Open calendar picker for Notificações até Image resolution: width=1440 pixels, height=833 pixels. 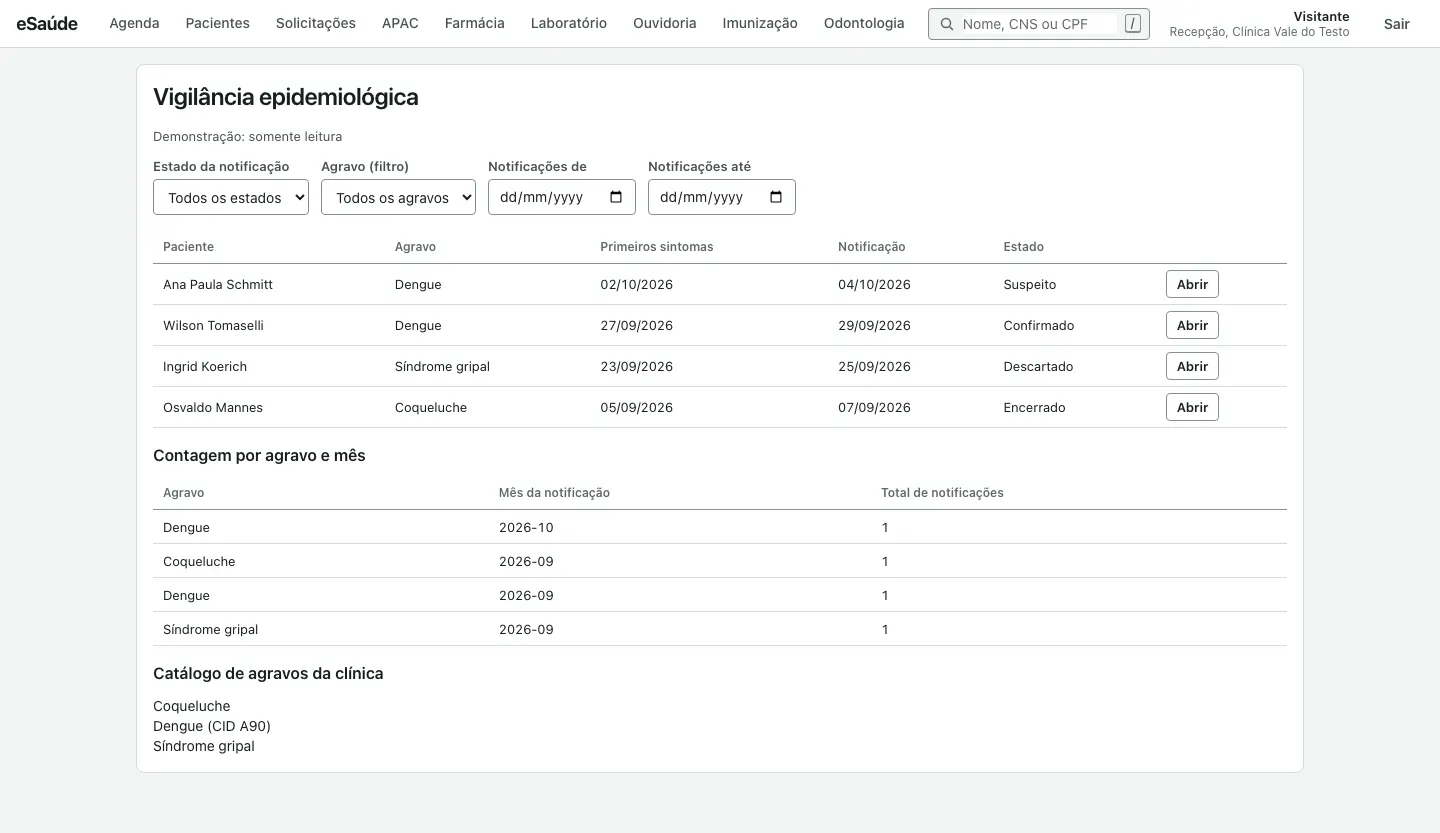[x=776, y=197]
